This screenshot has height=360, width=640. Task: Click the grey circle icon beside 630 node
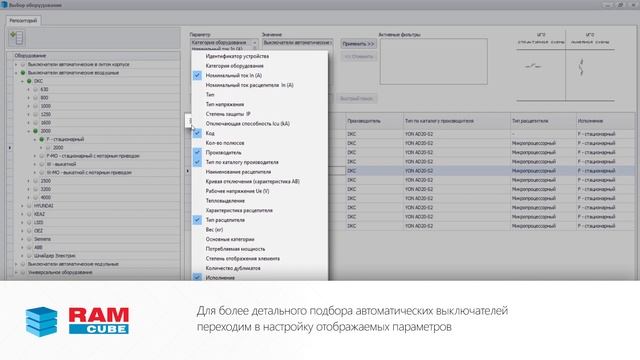[x=36, y=89]
